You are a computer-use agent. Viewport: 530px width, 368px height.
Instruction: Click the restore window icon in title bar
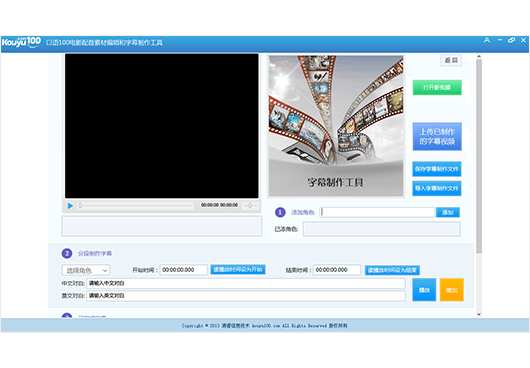511,40
